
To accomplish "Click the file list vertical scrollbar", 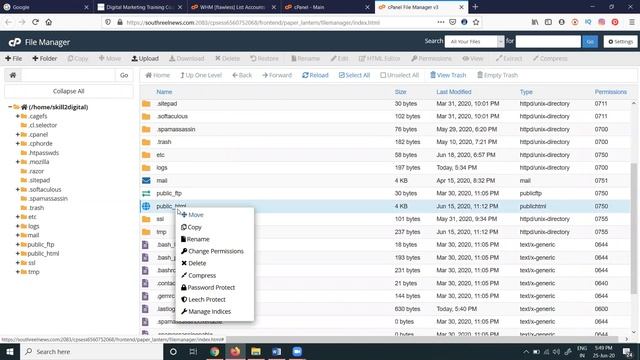I will click(x=633, y=228).
